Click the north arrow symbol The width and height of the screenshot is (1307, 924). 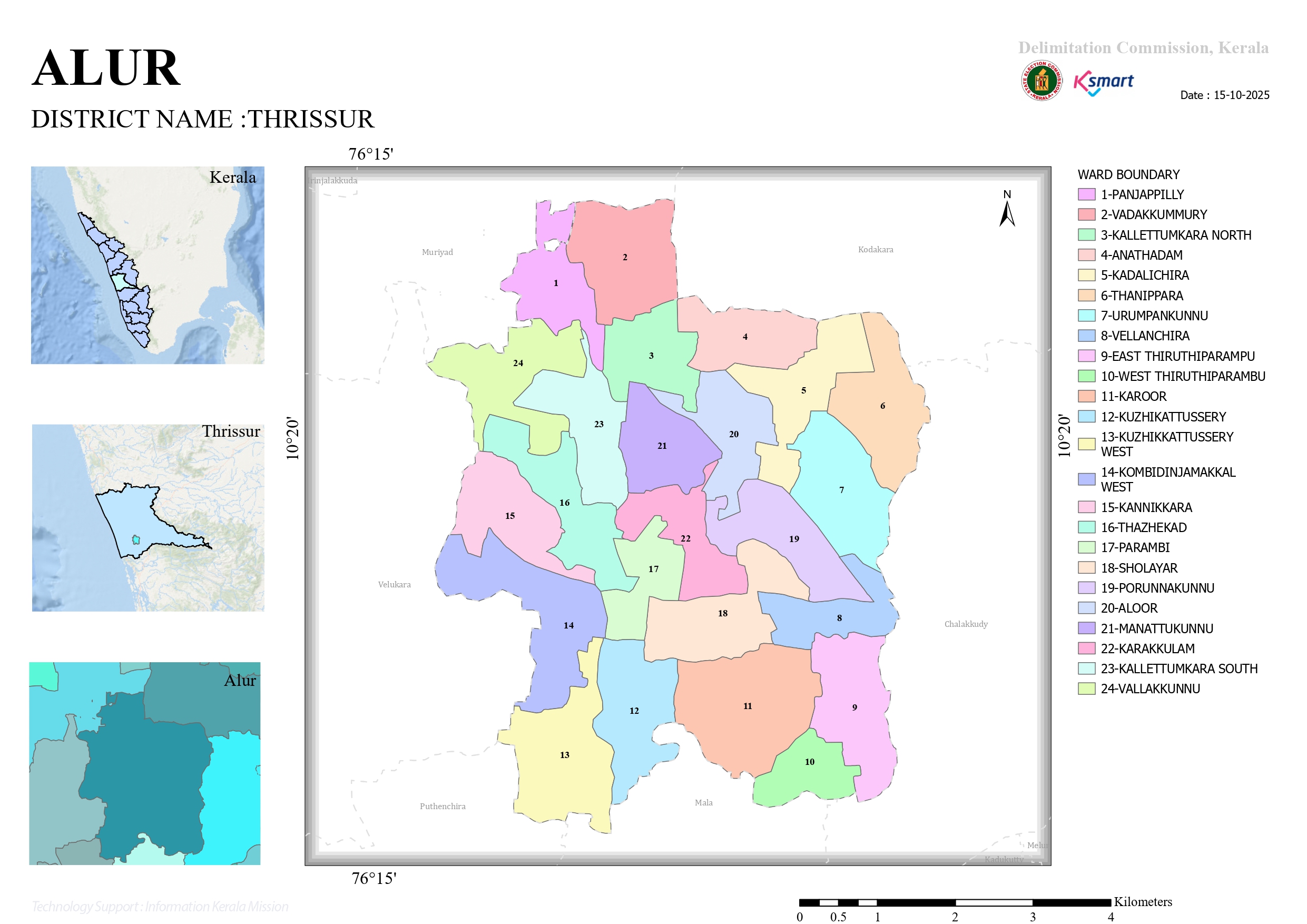[1007, 209]
